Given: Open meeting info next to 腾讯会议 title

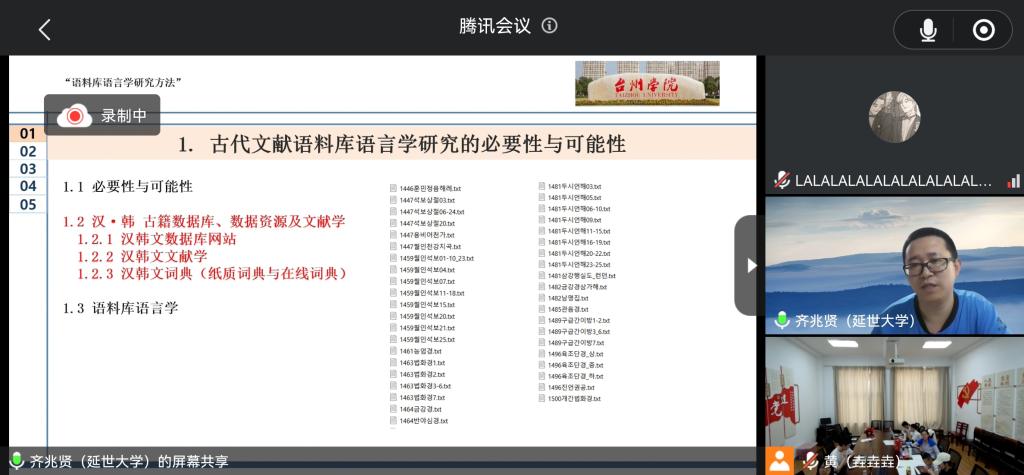Looking at the screenshot, I should (549, 27).
